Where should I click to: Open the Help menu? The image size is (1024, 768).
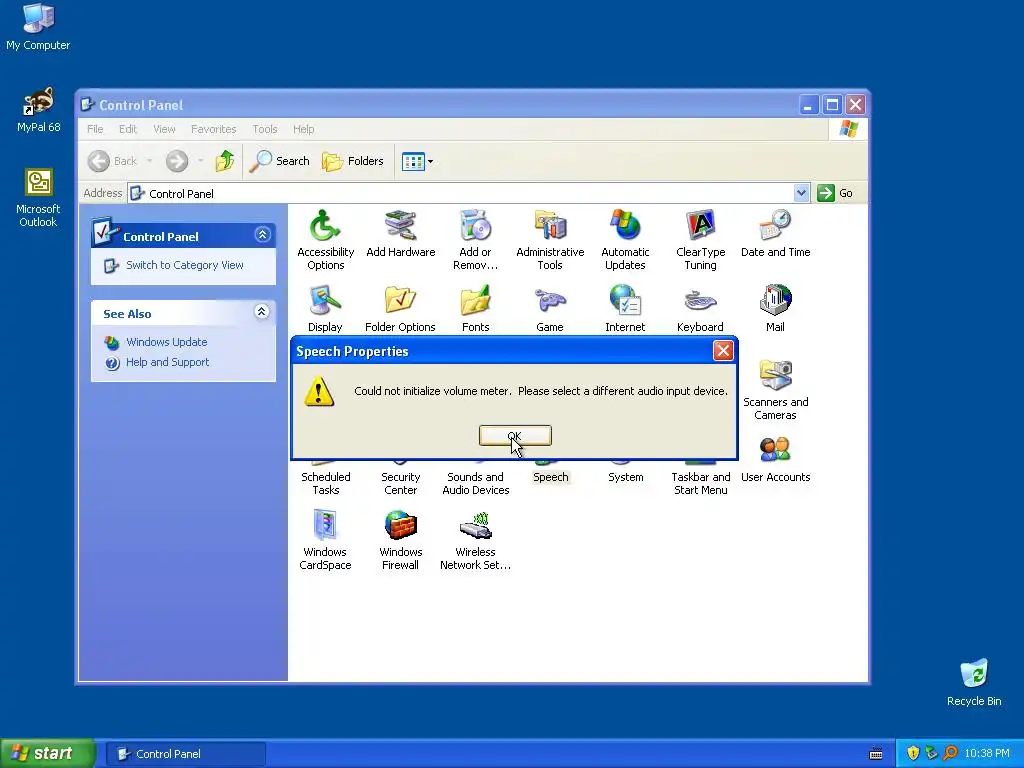pos(304,129)
